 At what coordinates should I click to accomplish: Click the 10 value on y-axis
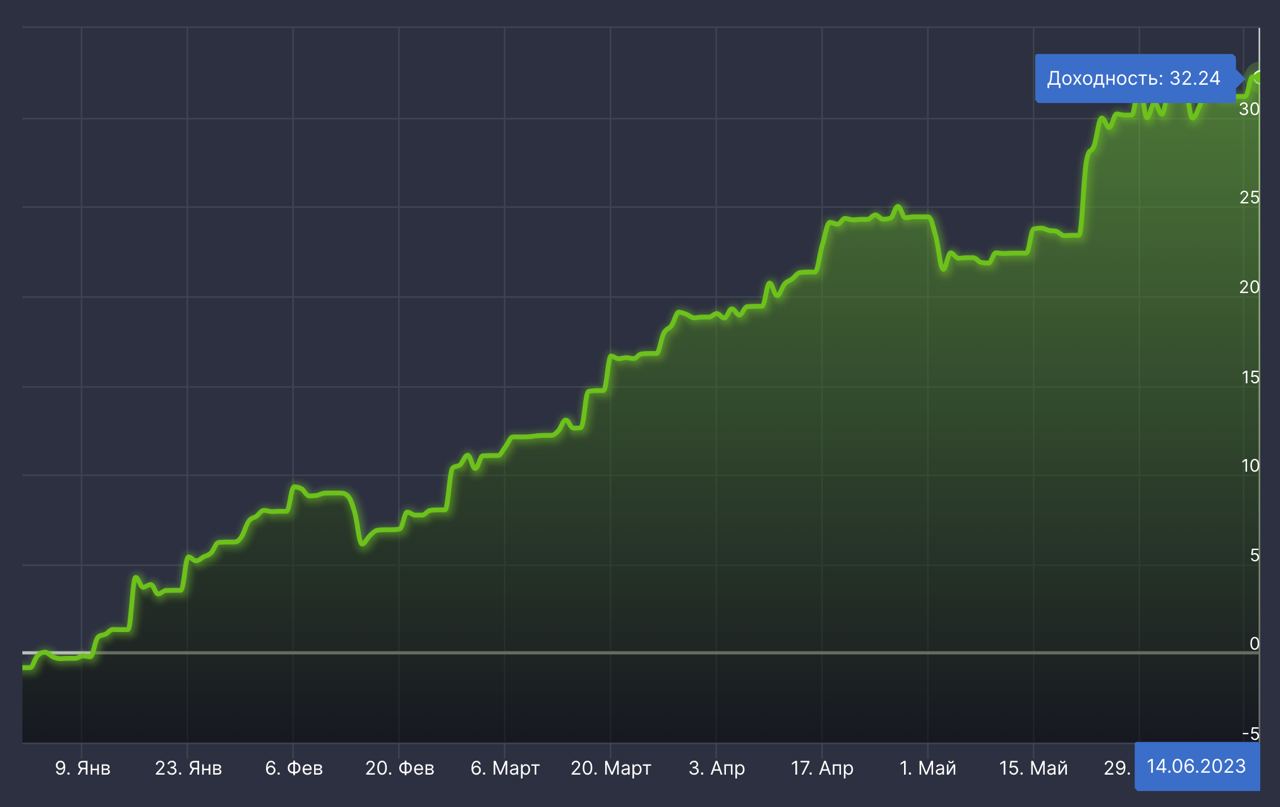click(x=1249, y=466)
